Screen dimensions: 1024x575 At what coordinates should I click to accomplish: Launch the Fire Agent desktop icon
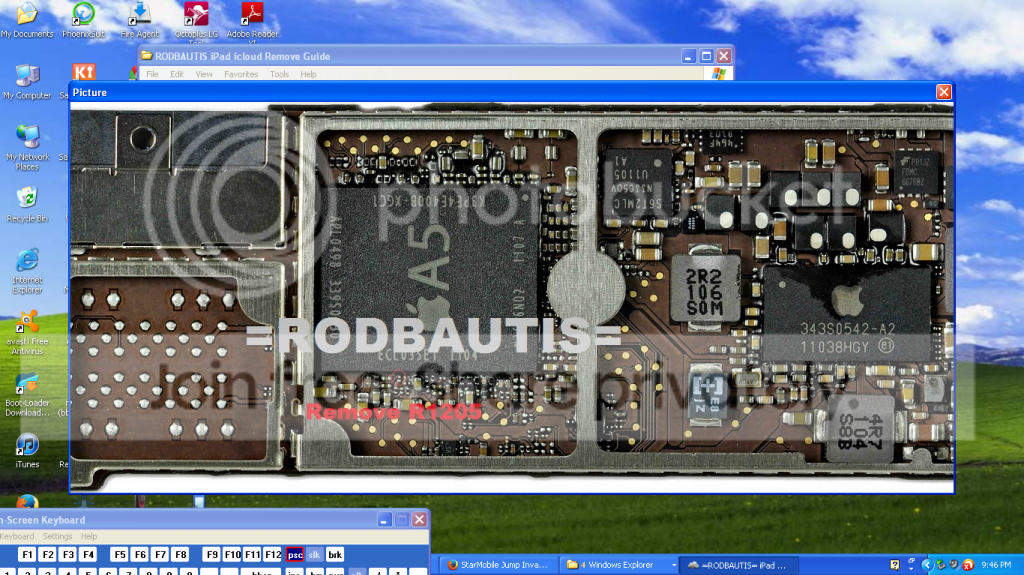click(x=140, y=14)
